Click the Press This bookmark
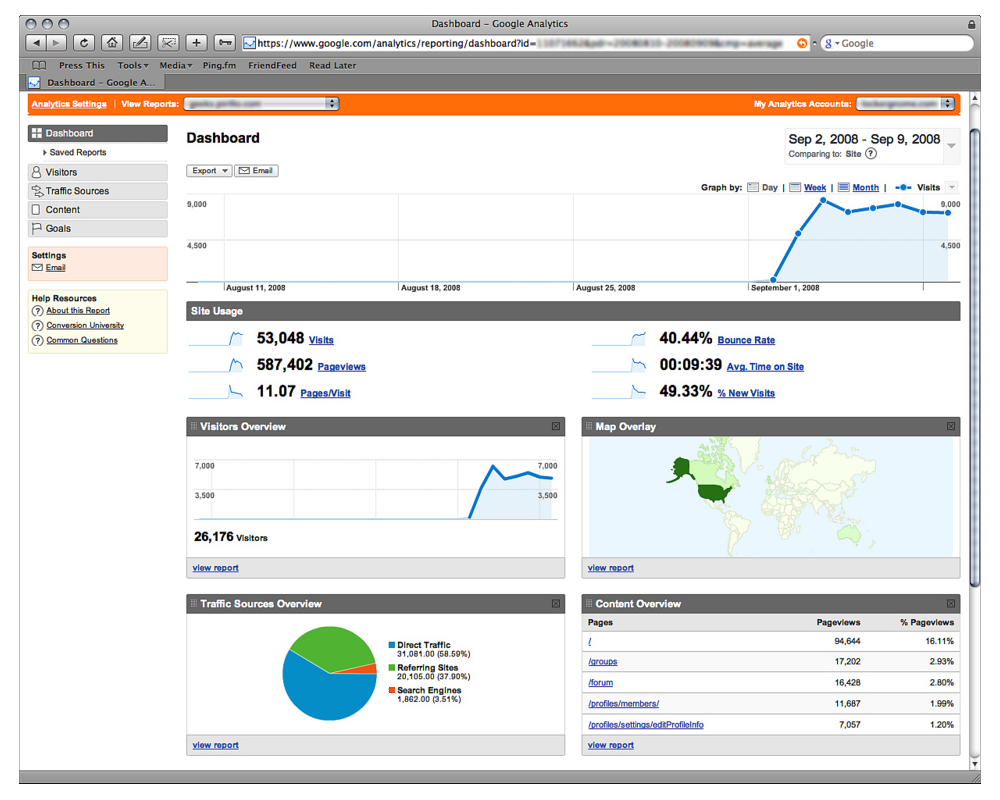Screen dimensions: 1000x800 (x=82, y=65)
